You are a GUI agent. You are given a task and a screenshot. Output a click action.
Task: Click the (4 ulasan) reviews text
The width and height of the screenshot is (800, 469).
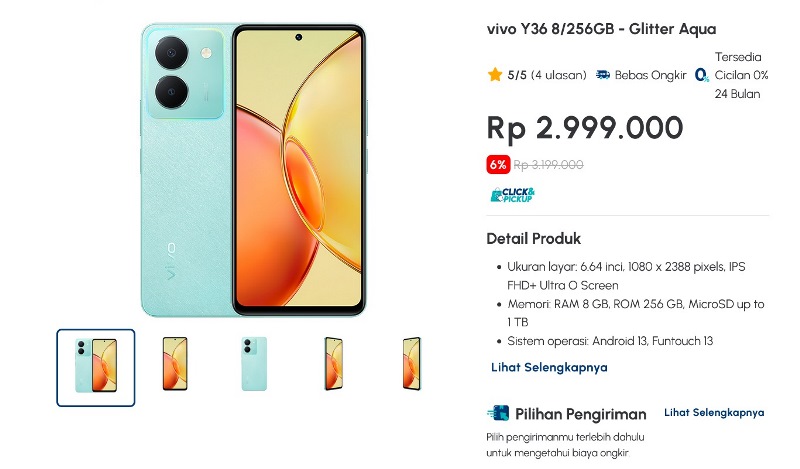click(x=559, y=75)
